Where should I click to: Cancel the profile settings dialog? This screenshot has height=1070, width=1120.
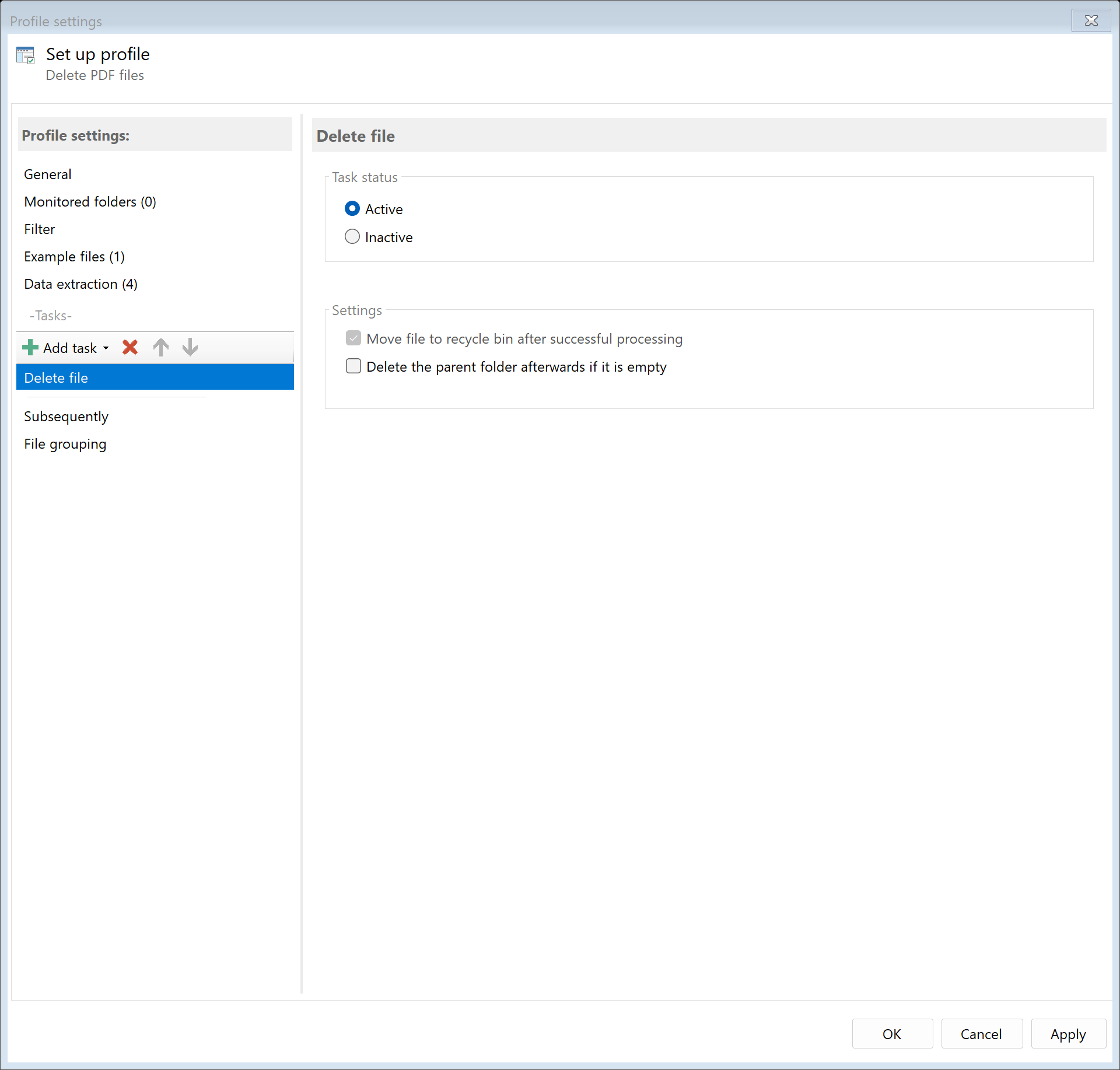tap(981, 1033)
